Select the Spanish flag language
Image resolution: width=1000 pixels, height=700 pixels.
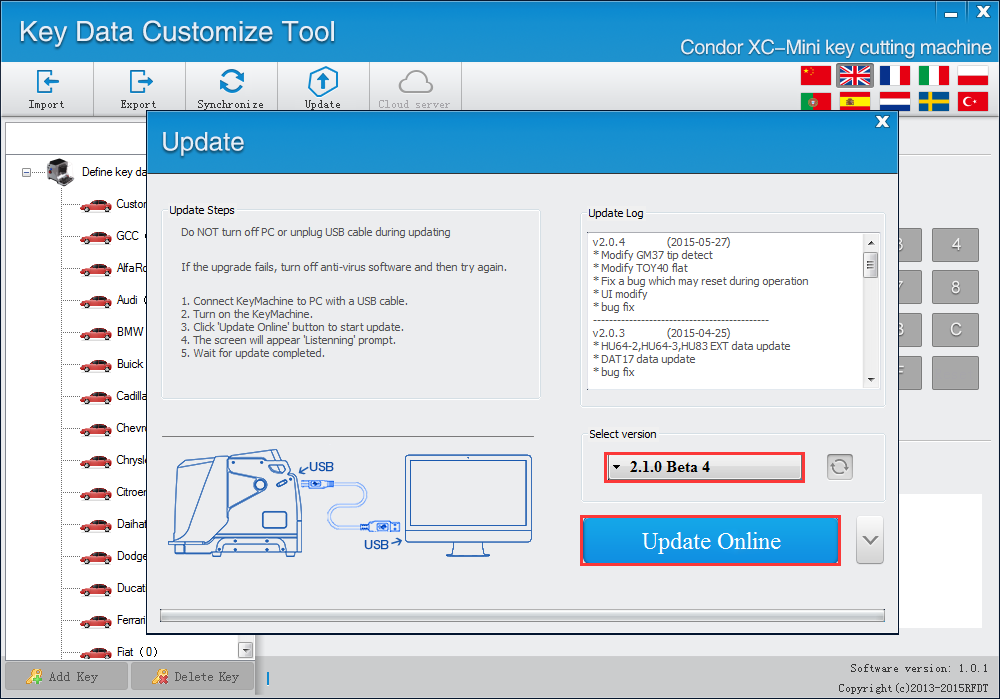(x=855, y=101)
